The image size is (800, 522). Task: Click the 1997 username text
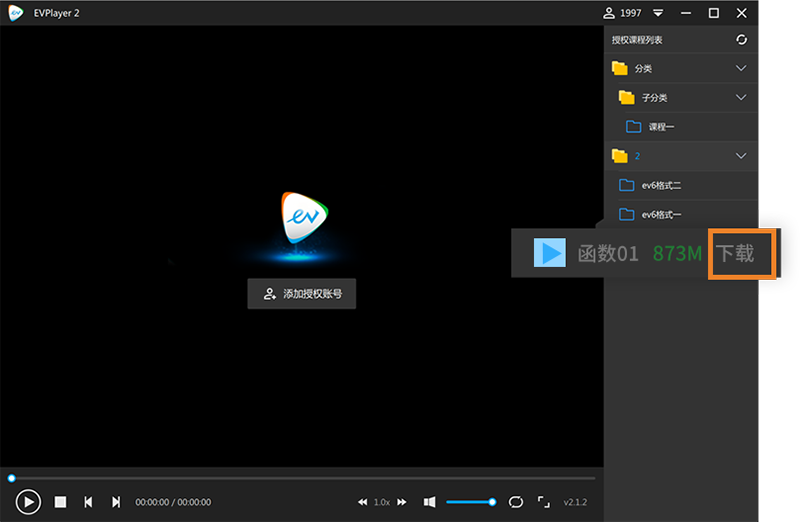pos(631,13)
